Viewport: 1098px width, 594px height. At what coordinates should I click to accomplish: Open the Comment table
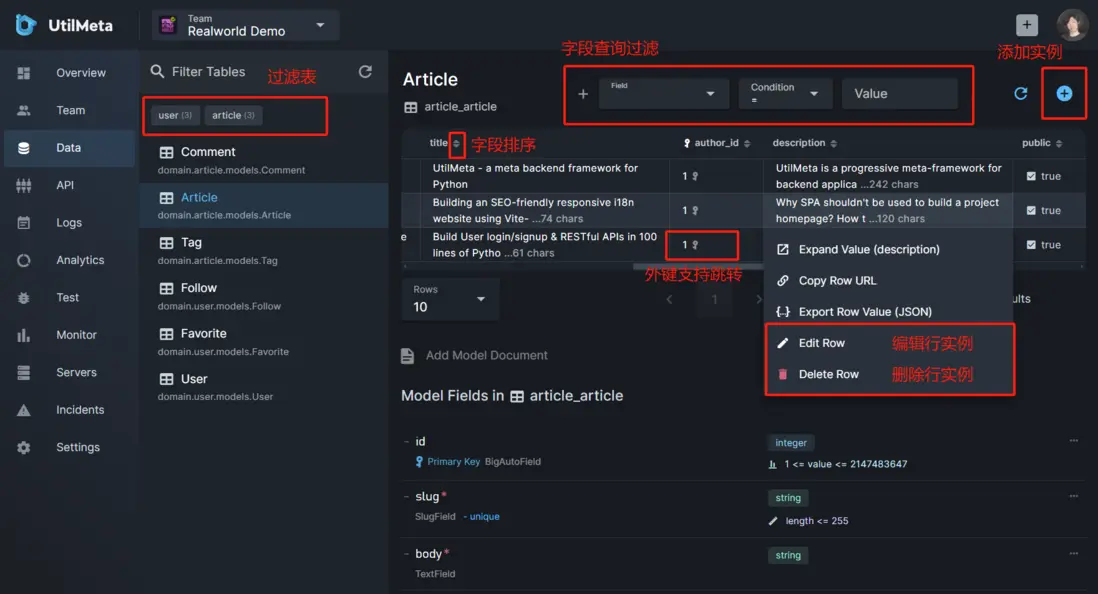264,160
